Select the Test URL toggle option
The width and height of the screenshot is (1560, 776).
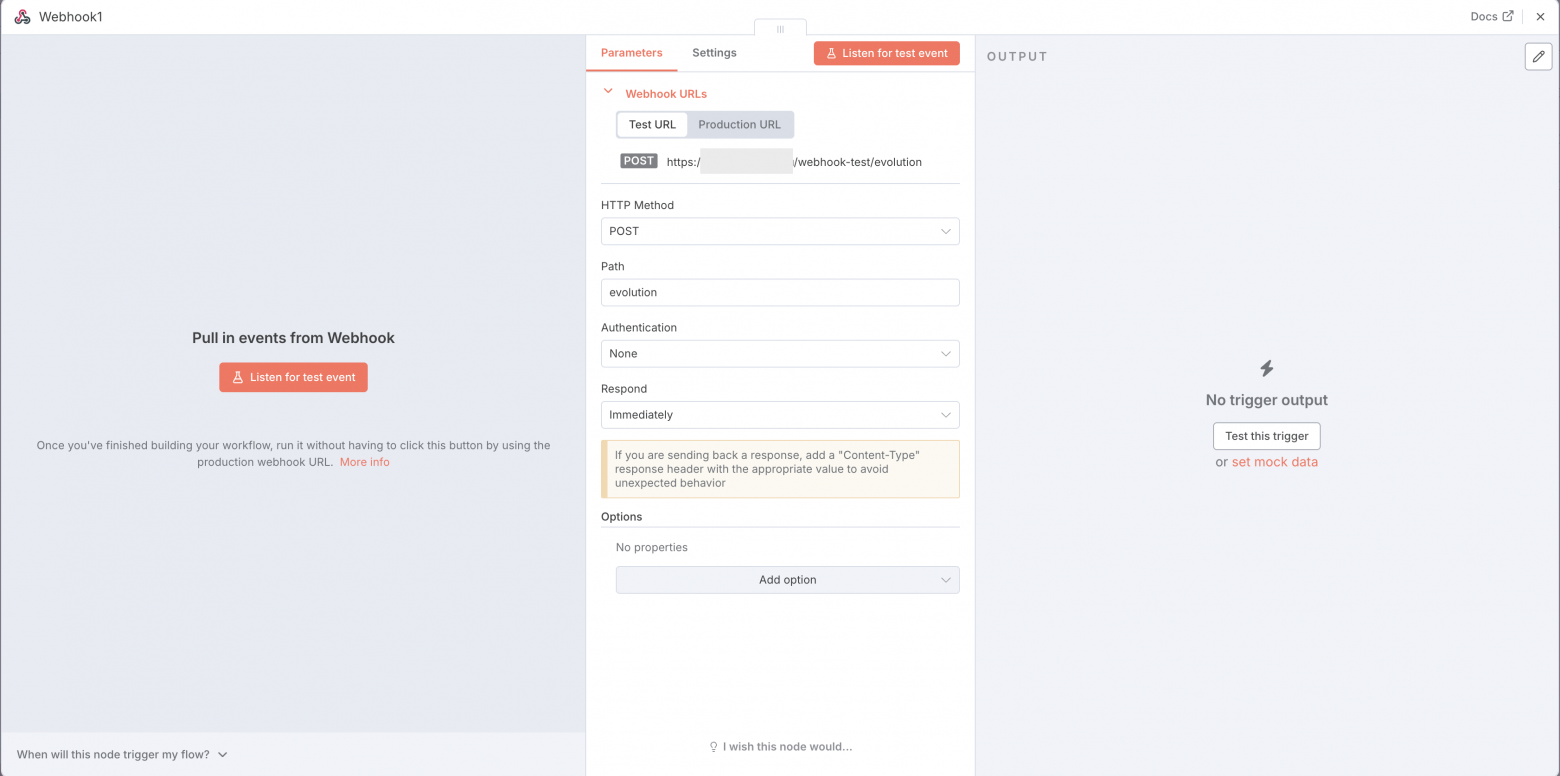[x=652, y=125]
